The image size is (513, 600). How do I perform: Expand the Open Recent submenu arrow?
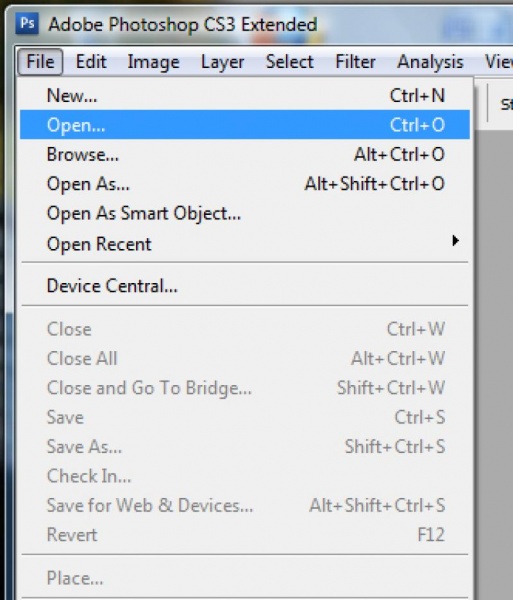455,241
